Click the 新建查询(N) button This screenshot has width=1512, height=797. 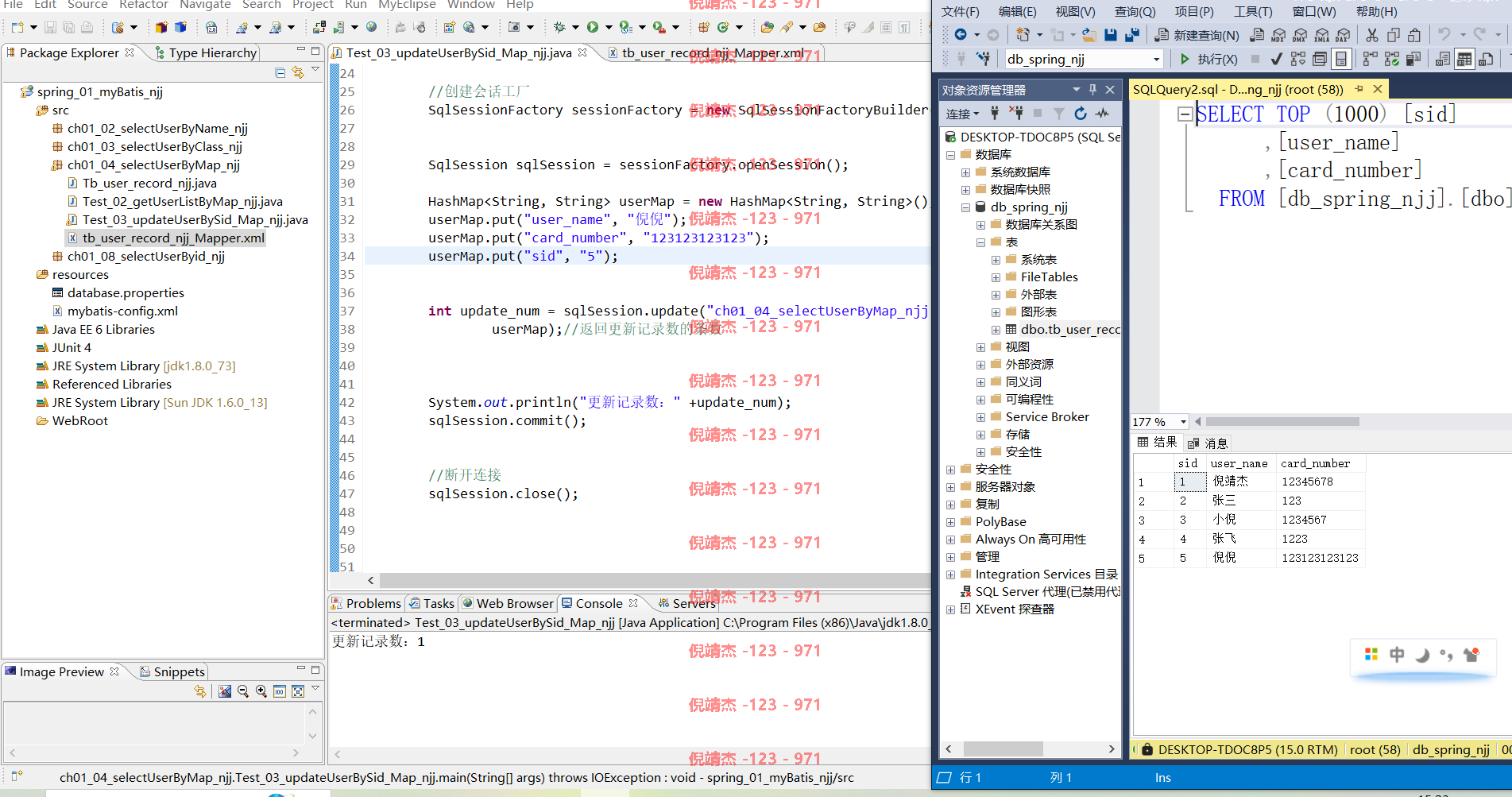[1197, 34]
